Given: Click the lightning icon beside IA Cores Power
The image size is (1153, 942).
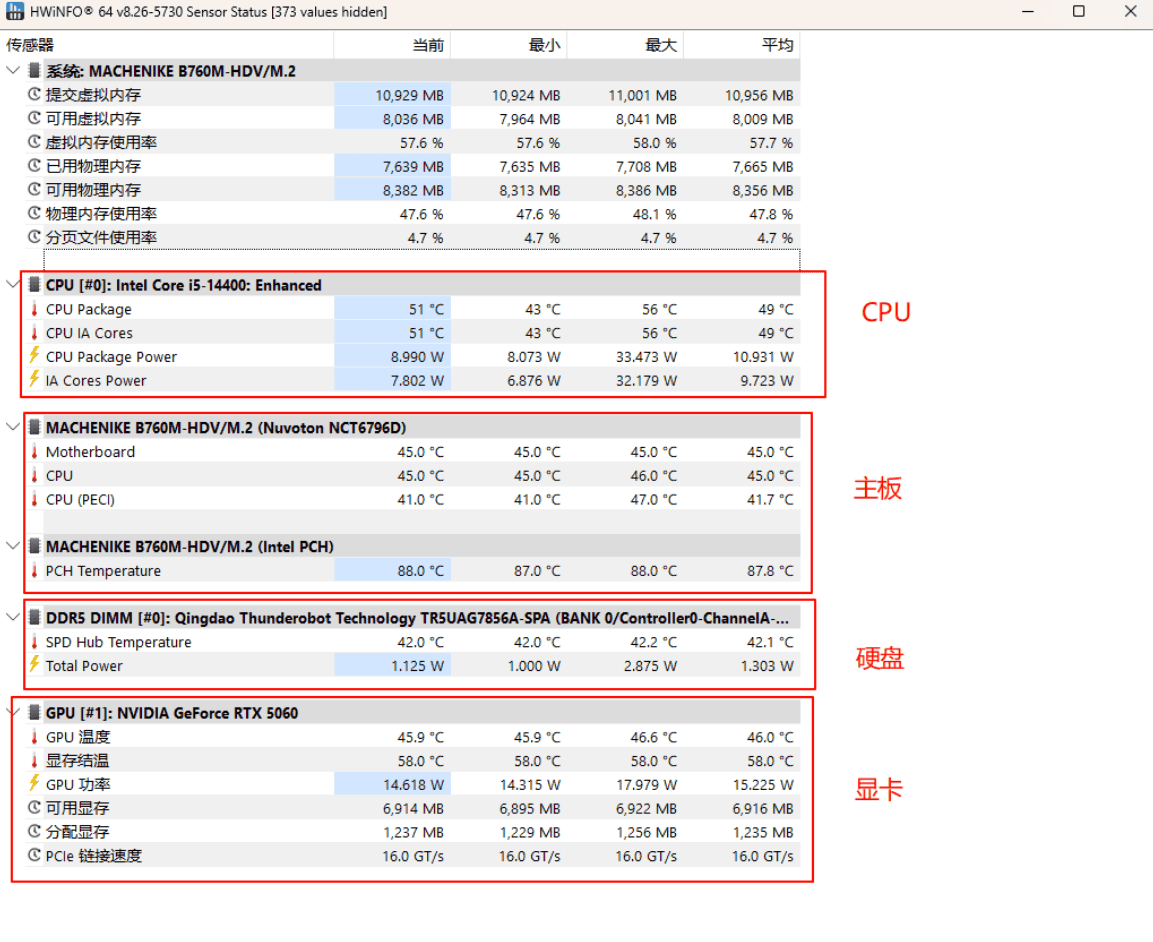Looking at the screenshot, I should point(34,379).
